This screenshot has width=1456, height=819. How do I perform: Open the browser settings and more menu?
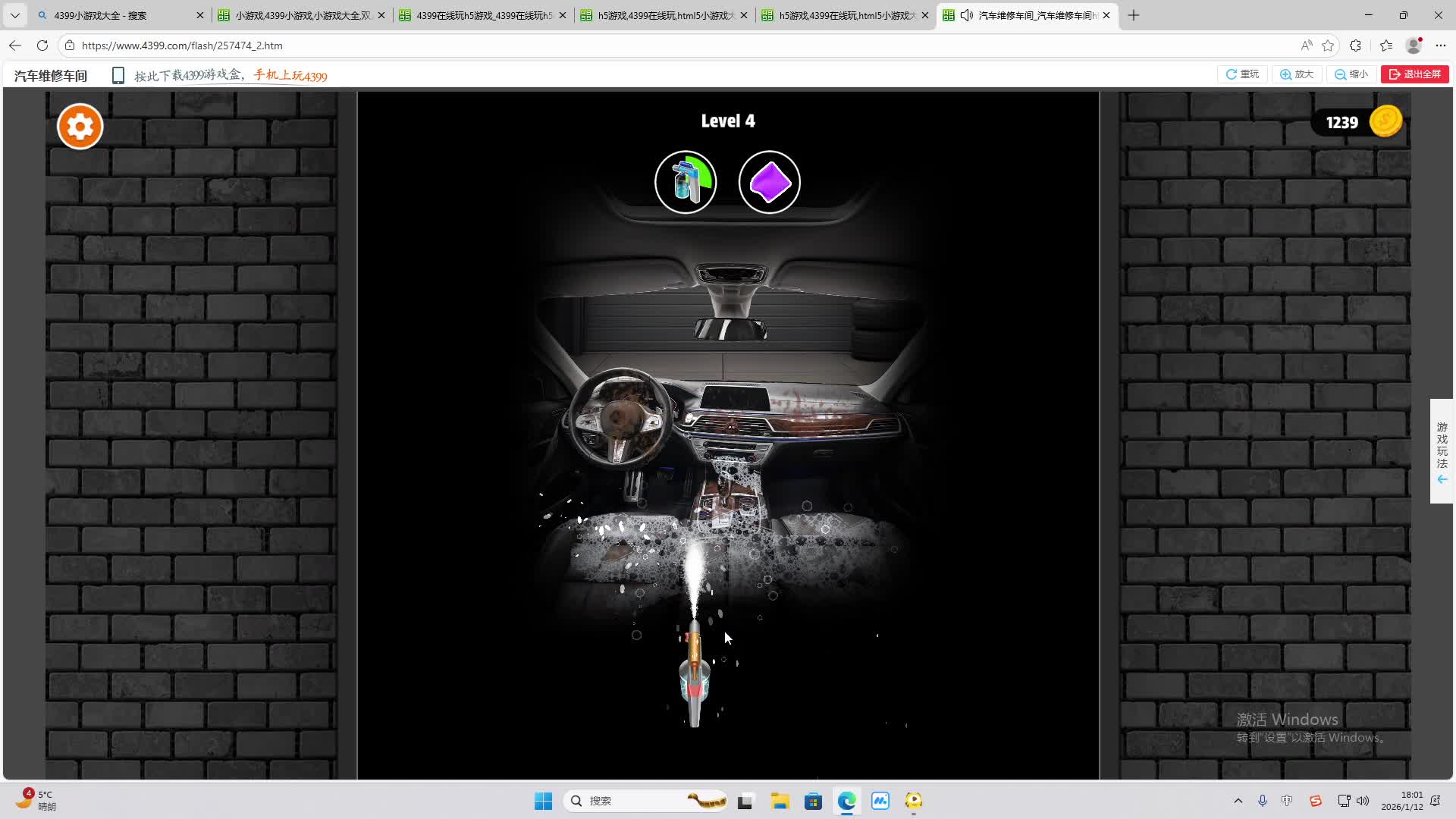(x=1440, y=45)
